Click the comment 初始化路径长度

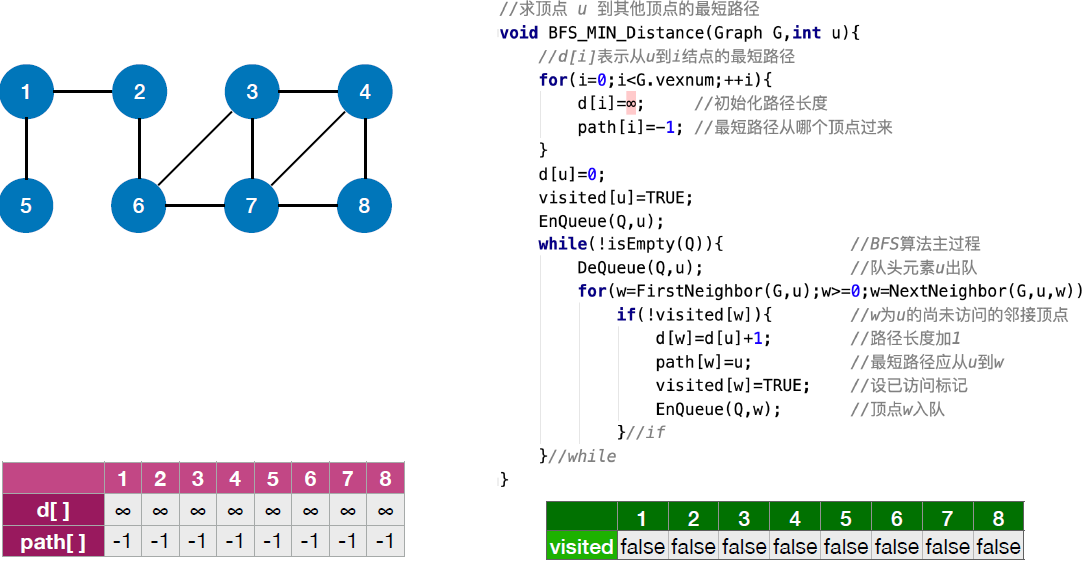point(761,103)
